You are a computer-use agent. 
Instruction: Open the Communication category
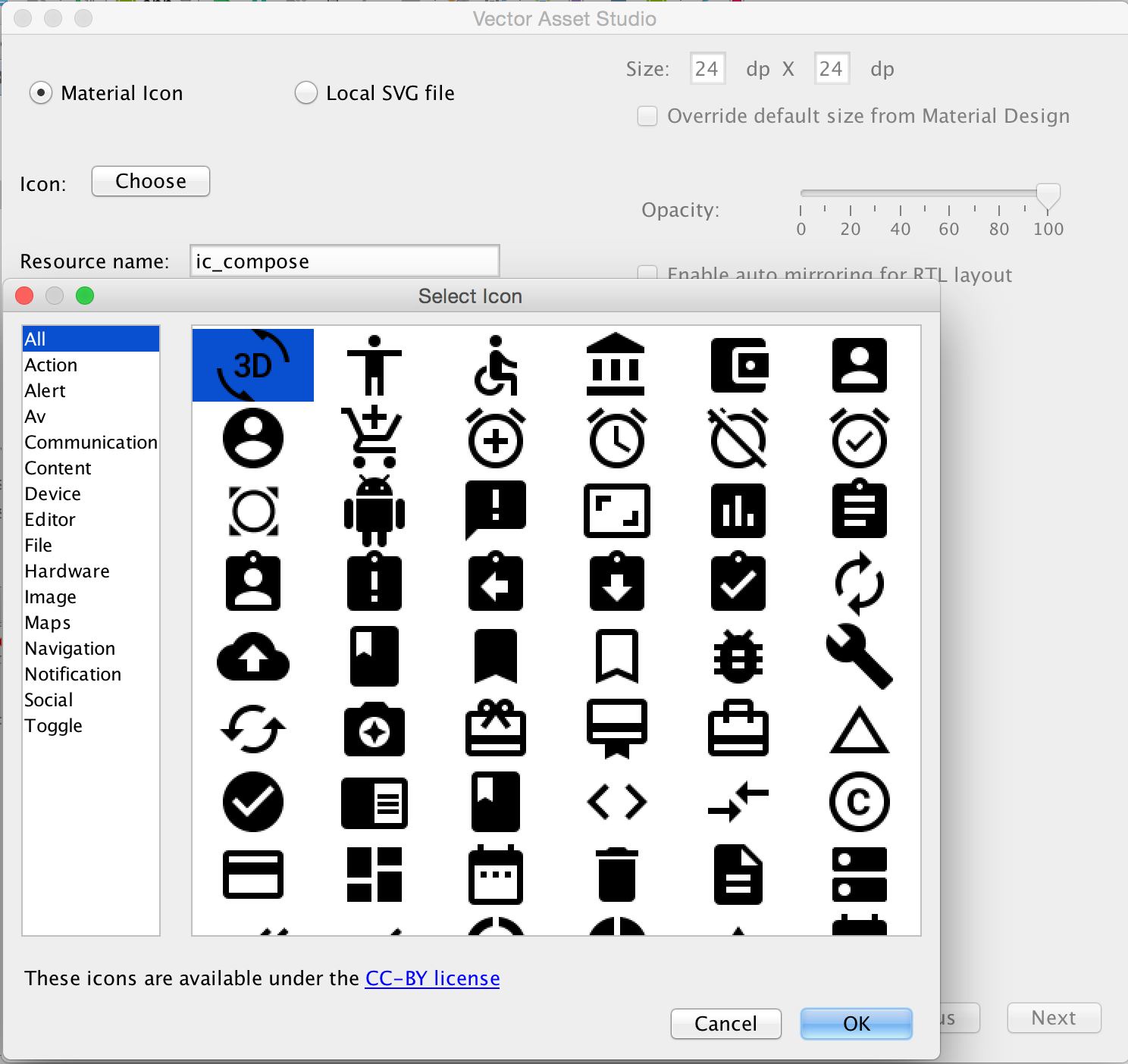pyautogui.click(x=91, y=442)
